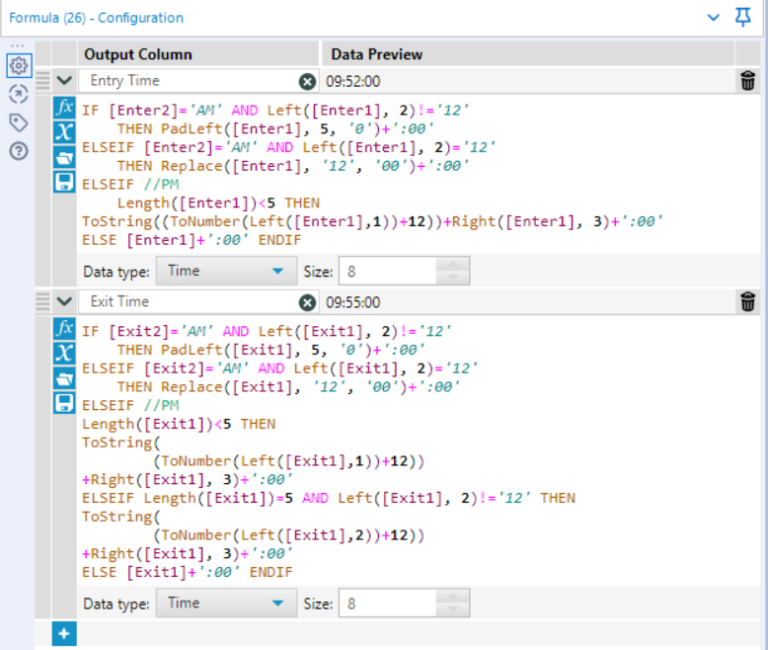768x650 pixels.
Task: Clear the Exit Time output column
Action: point(307,302)
